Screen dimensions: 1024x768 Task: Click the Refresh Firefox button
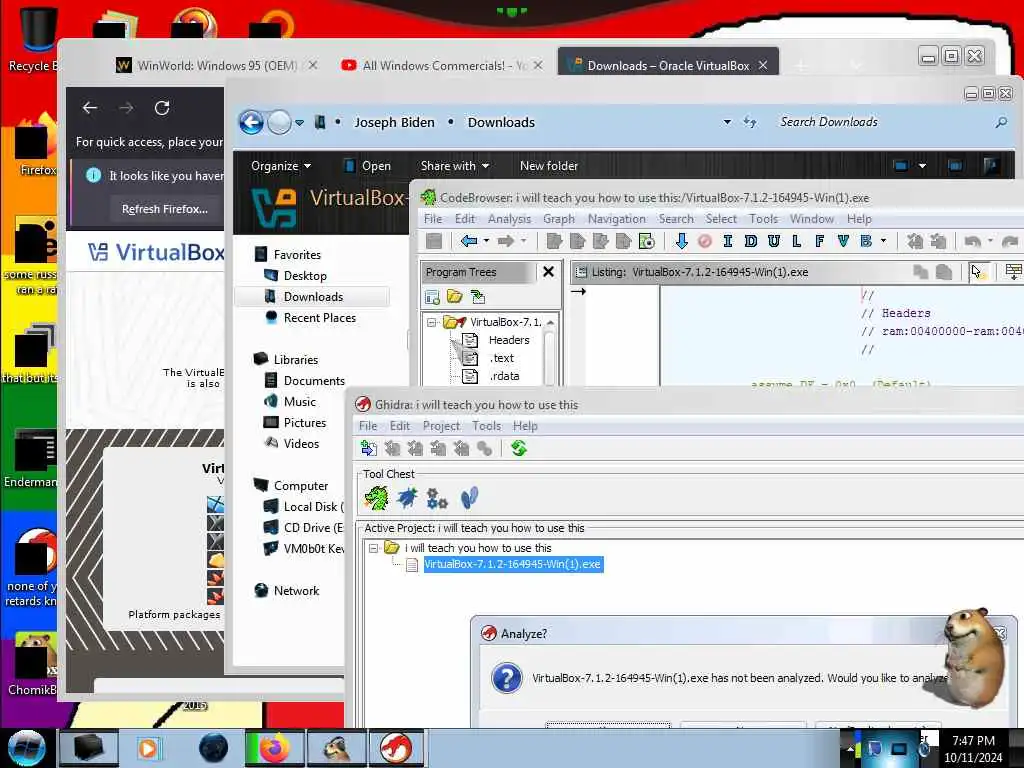click(x=165, y=209)
